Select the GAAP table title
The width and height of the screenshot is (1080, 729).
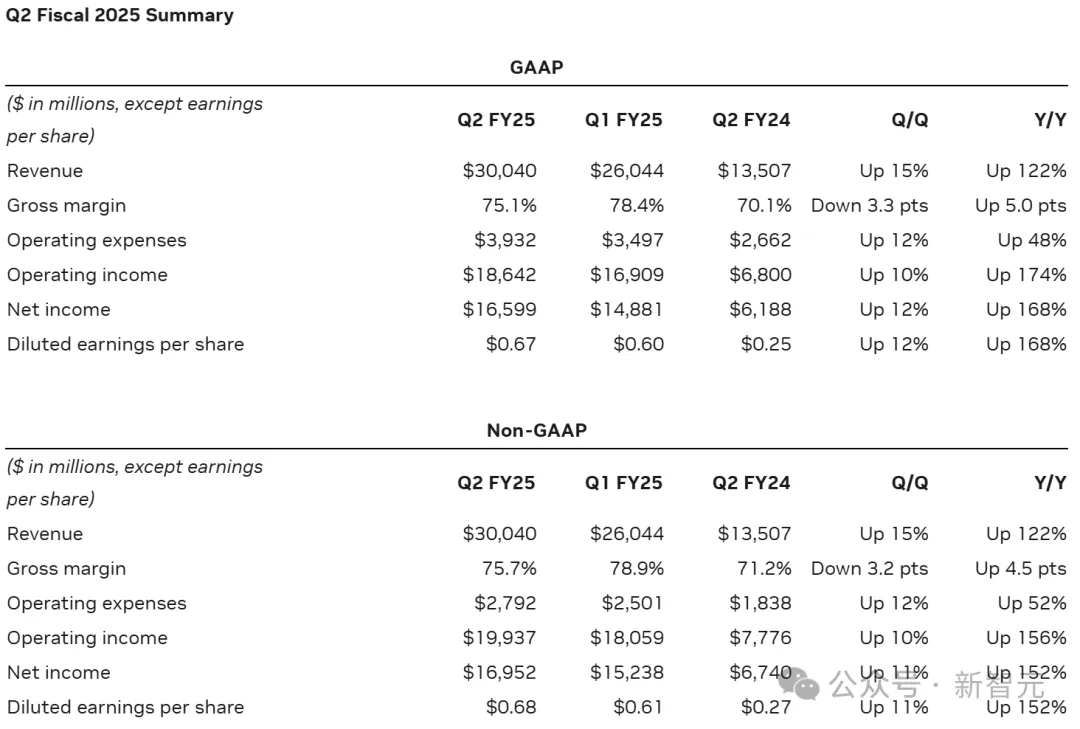click(x=537, y=68)
